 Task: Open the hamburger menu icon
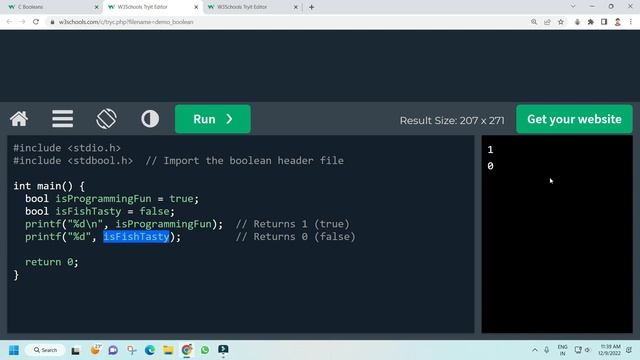[x=62, y=119]
